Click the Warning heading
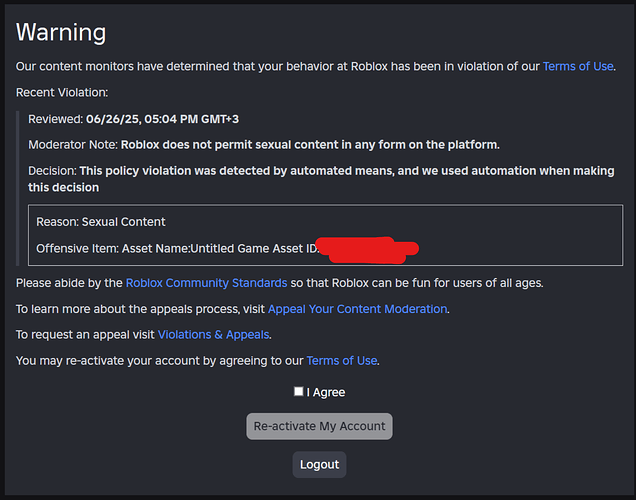This screenshot has width=636, height=500. click(x=61, y=32)
